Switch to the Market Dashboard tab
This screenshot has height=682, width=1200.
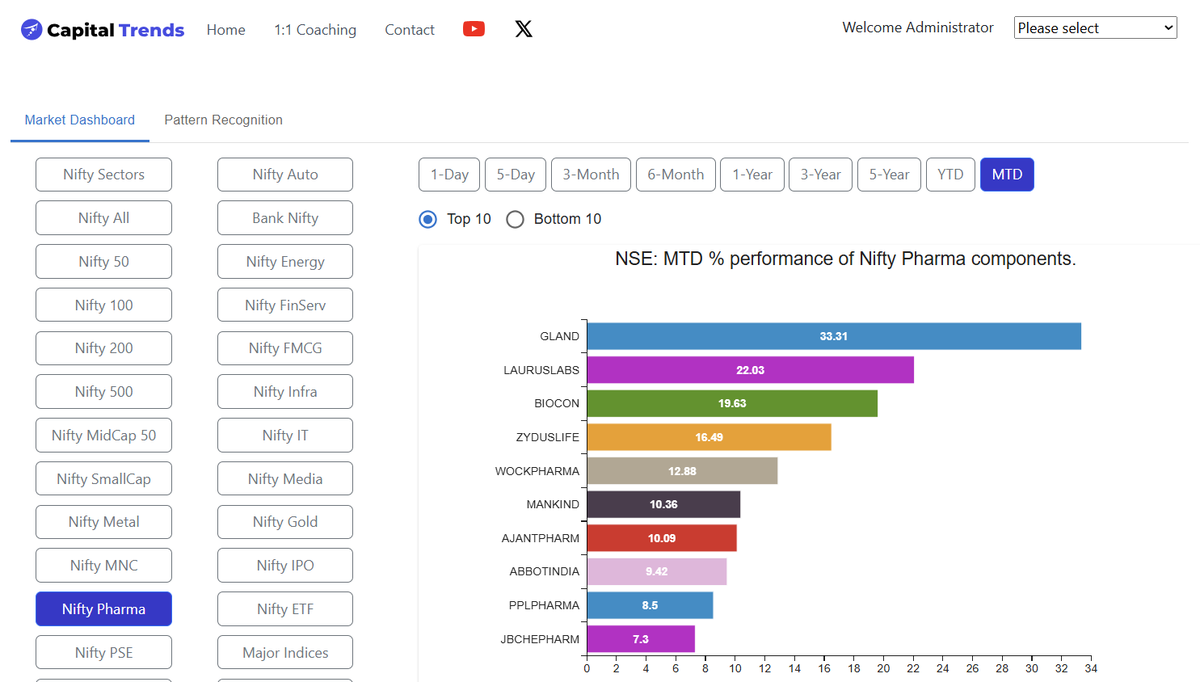(x=80, y=120)
